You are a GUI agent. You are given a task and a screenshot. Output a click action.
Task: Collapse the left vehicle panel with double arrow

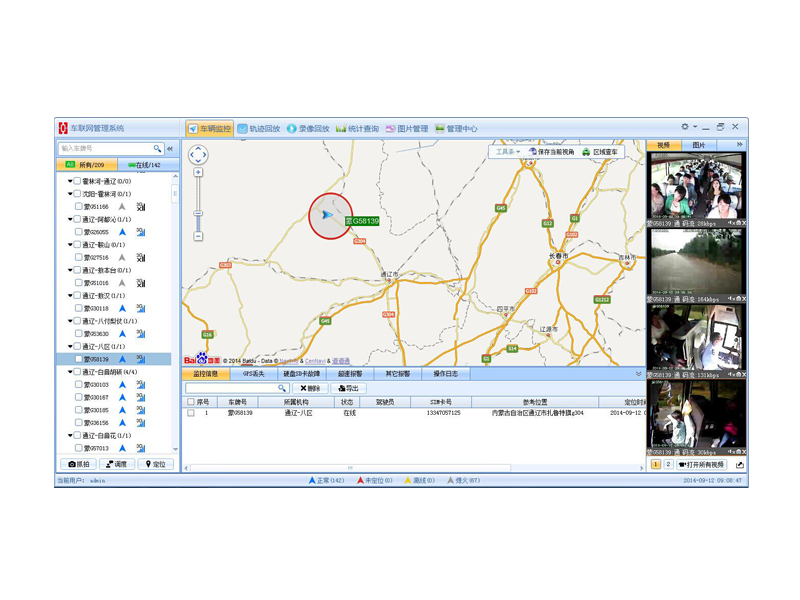pos(170,149)
